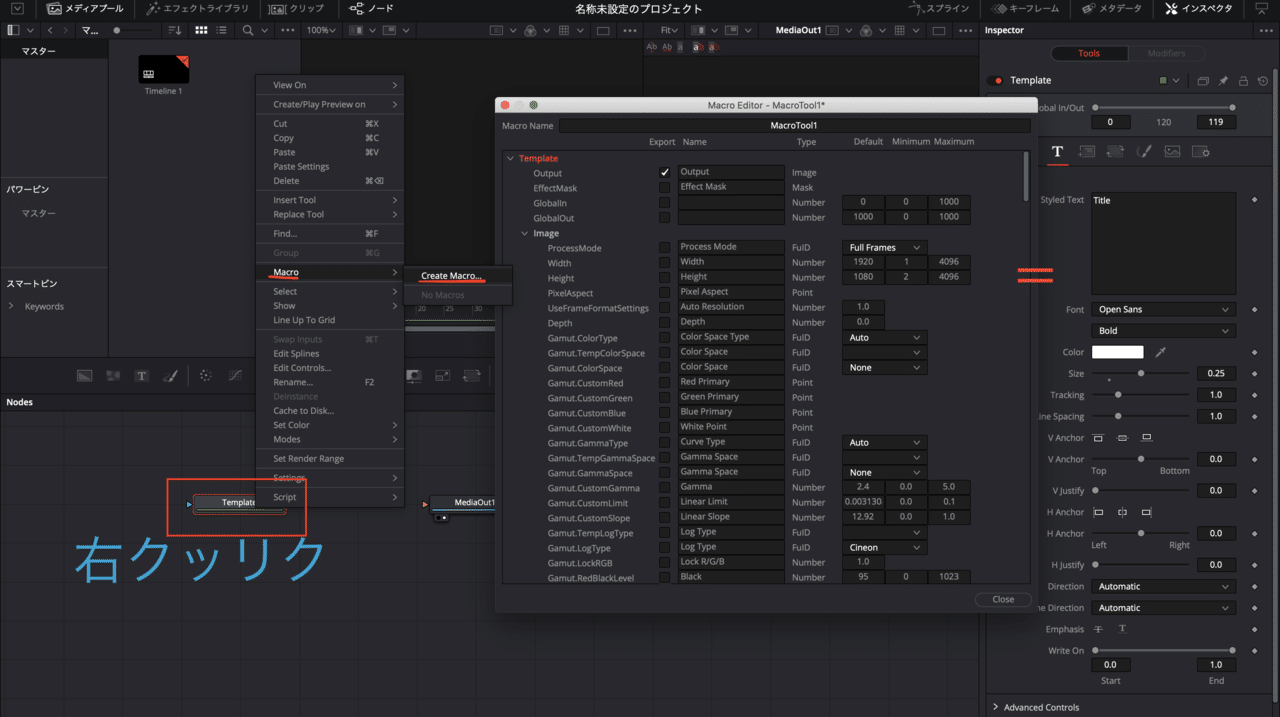Switch to the Tools tab in Inspector
1280x717 pixels.
1088,53
